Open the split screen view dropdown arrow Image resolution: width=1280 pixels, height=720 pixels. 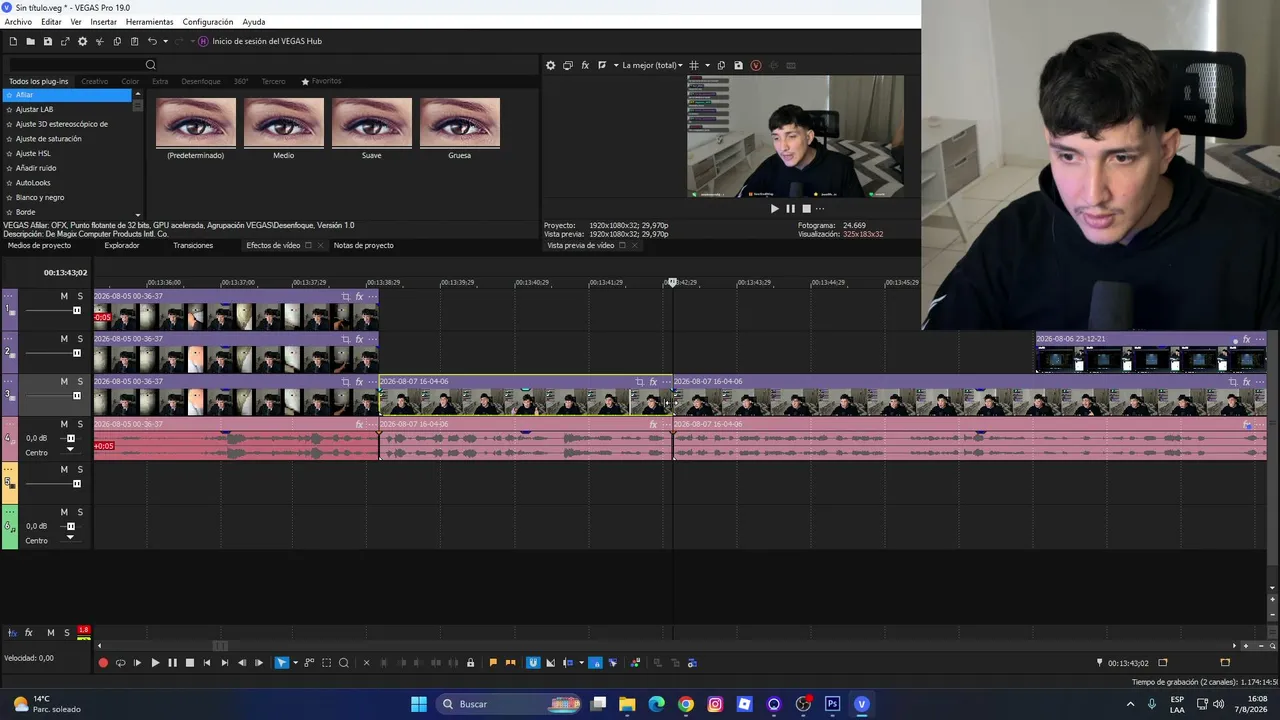[x=615, y=65]
